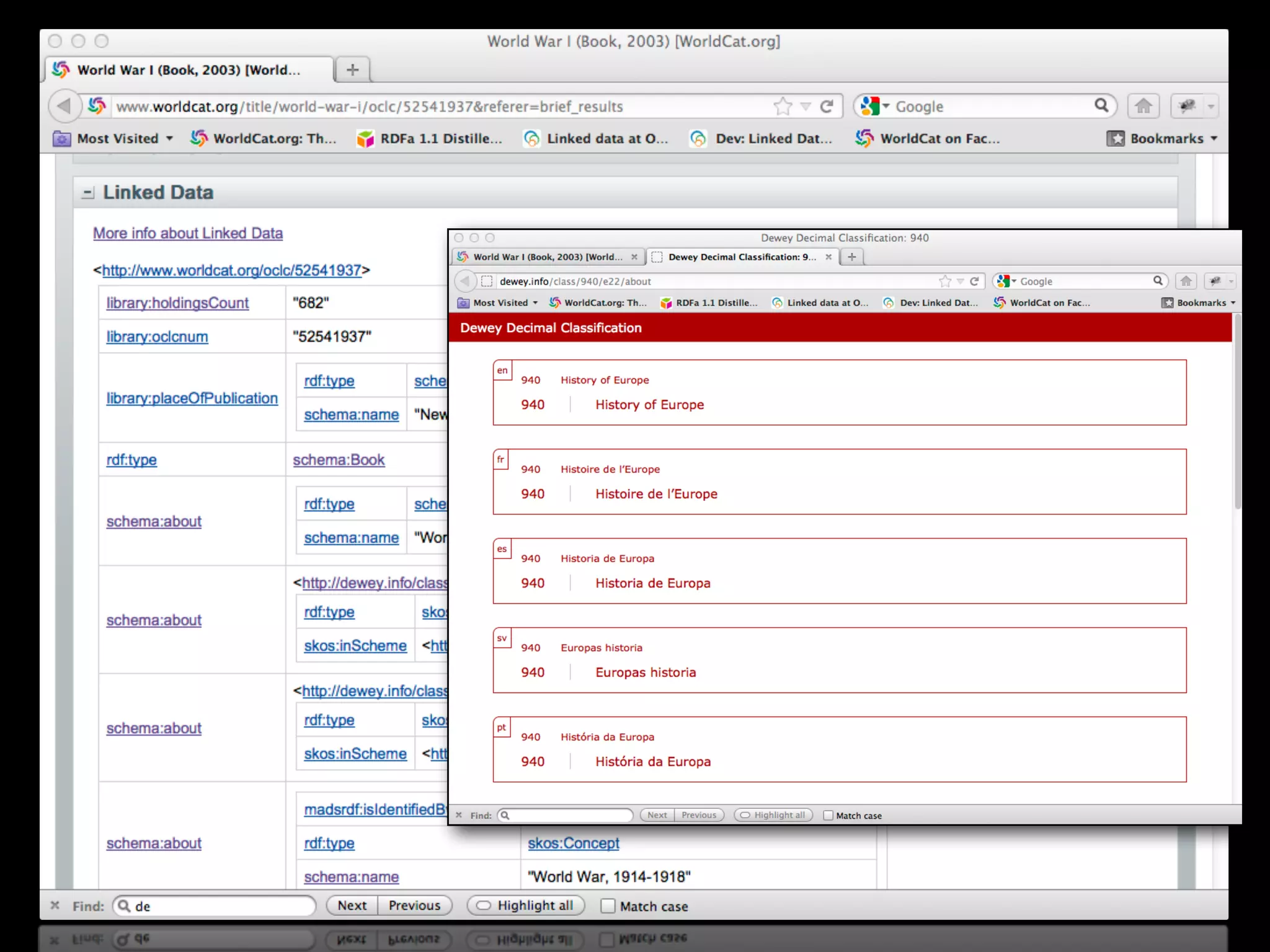Reload the dewey.info page

point(974,281)
